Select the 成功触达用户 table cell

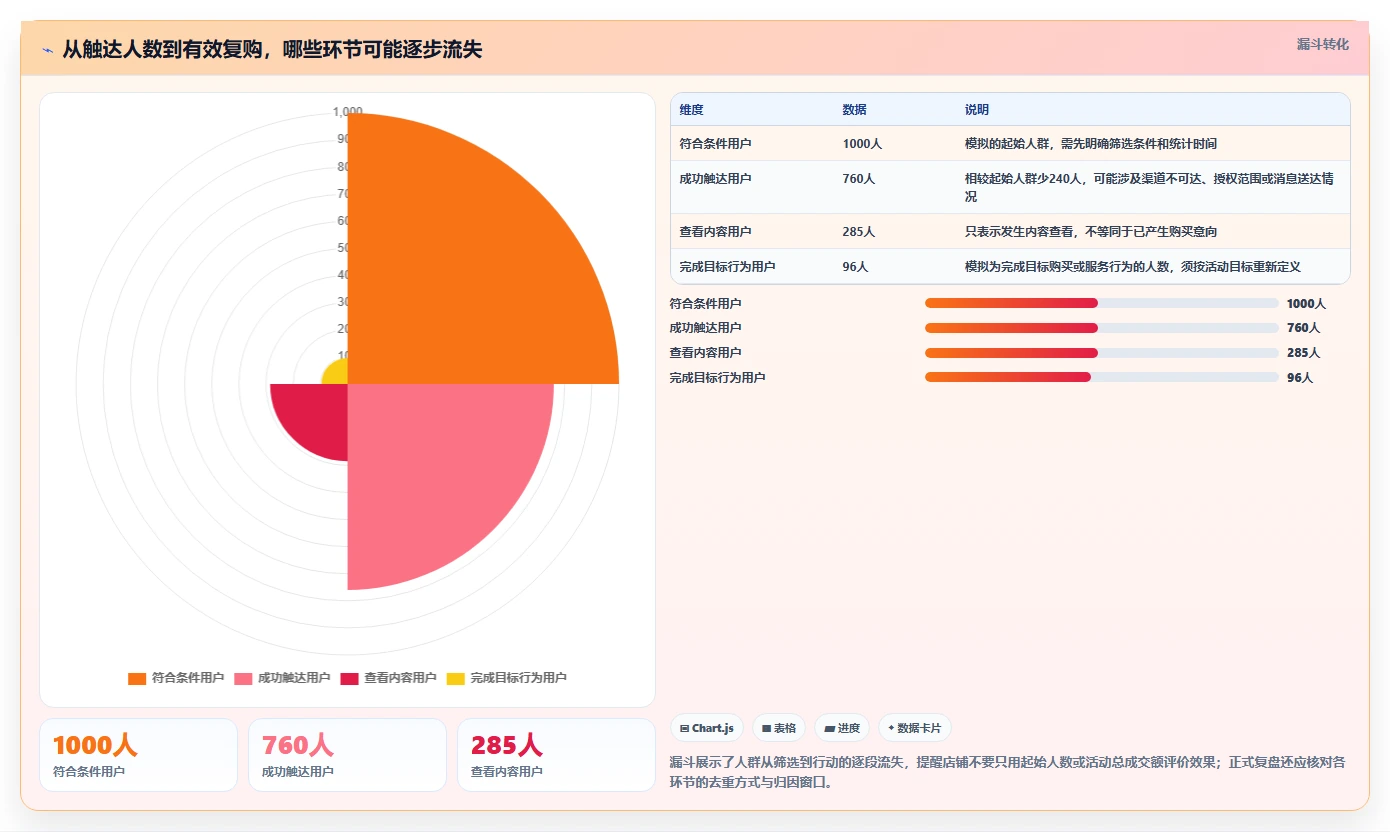752,187
